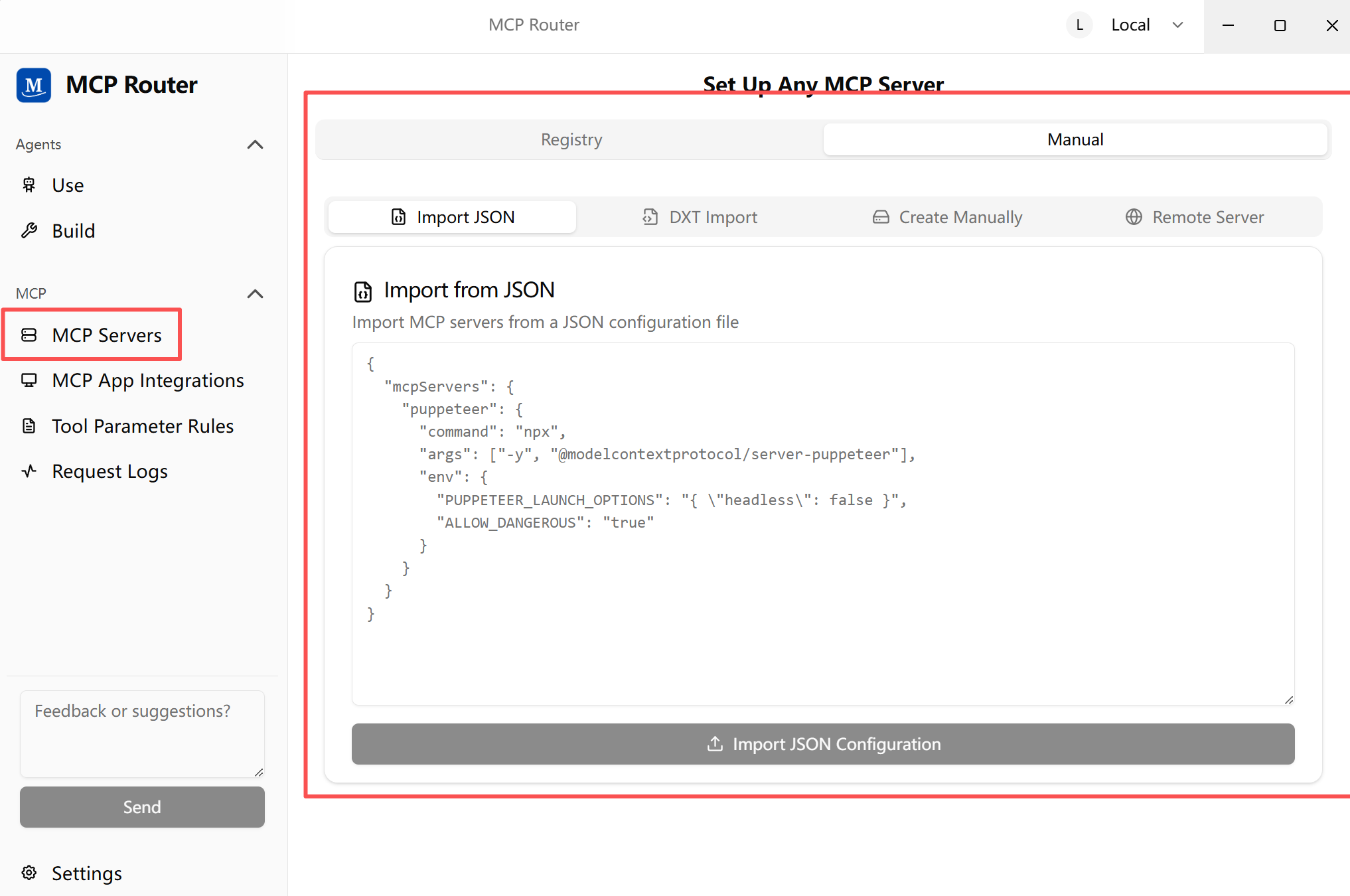
Task: Click the L avatar for Local workspace
Action: tap(1080, 25)
